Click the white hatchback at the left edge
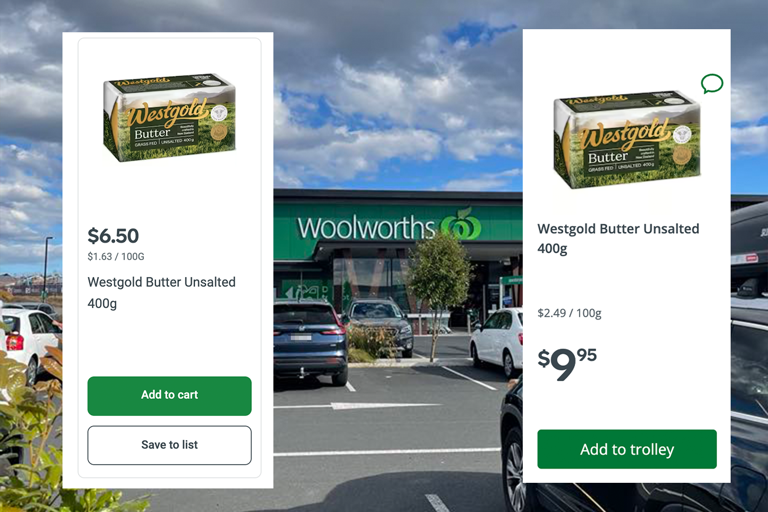The width and height of the screenshot is (768, 512). [29, 344]
